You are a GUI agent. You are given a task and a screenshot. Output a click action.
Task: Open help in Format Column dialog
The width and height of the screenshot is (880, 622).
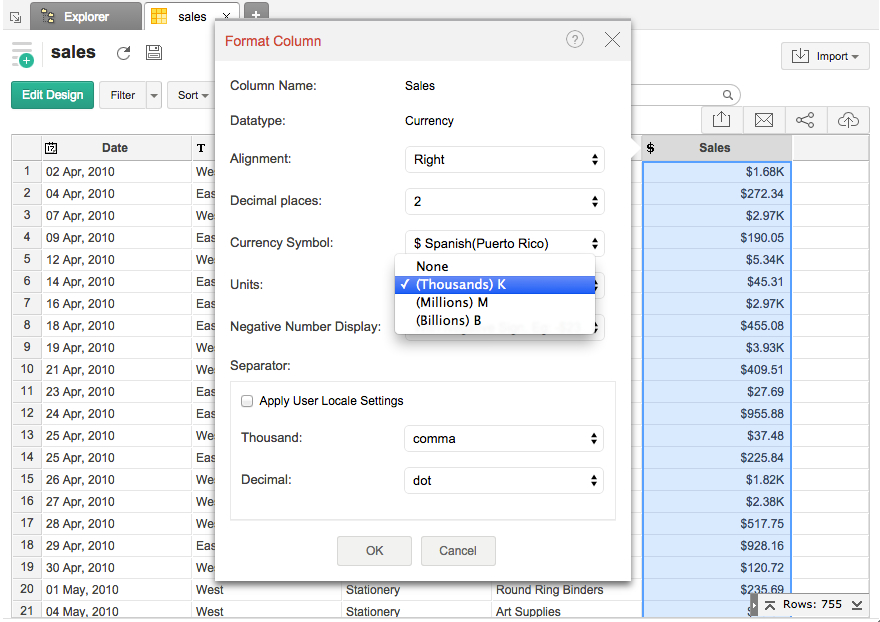tap(574, 39)
